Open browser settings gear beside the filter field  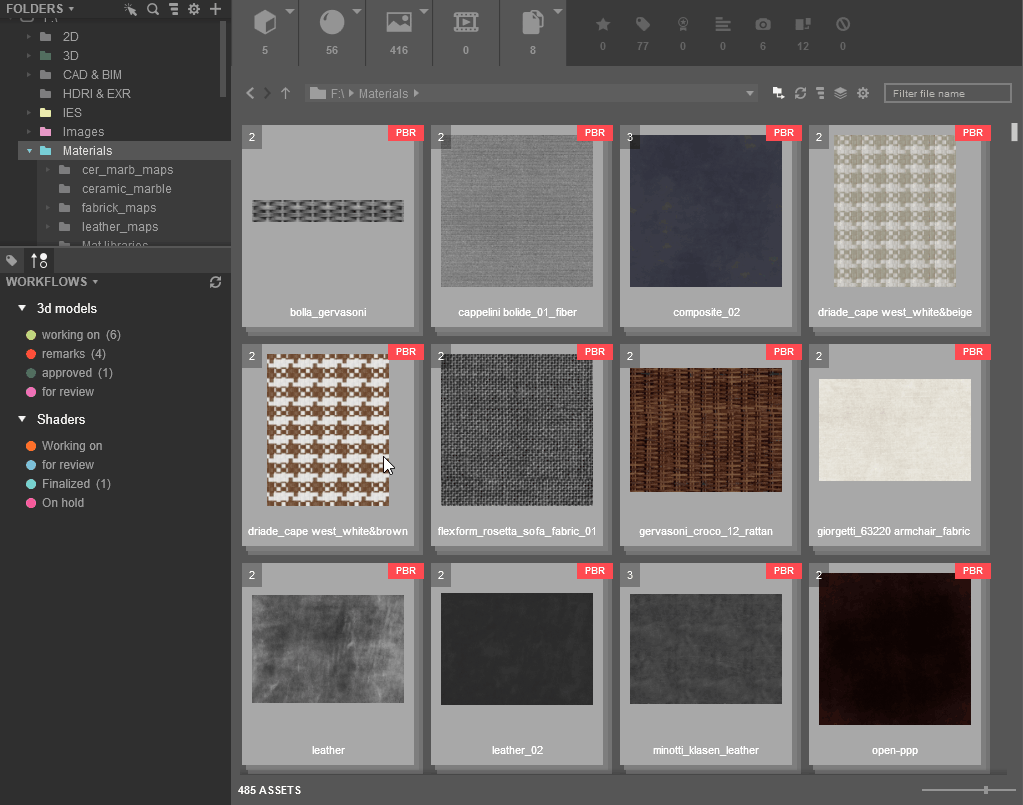coord(863,93)
